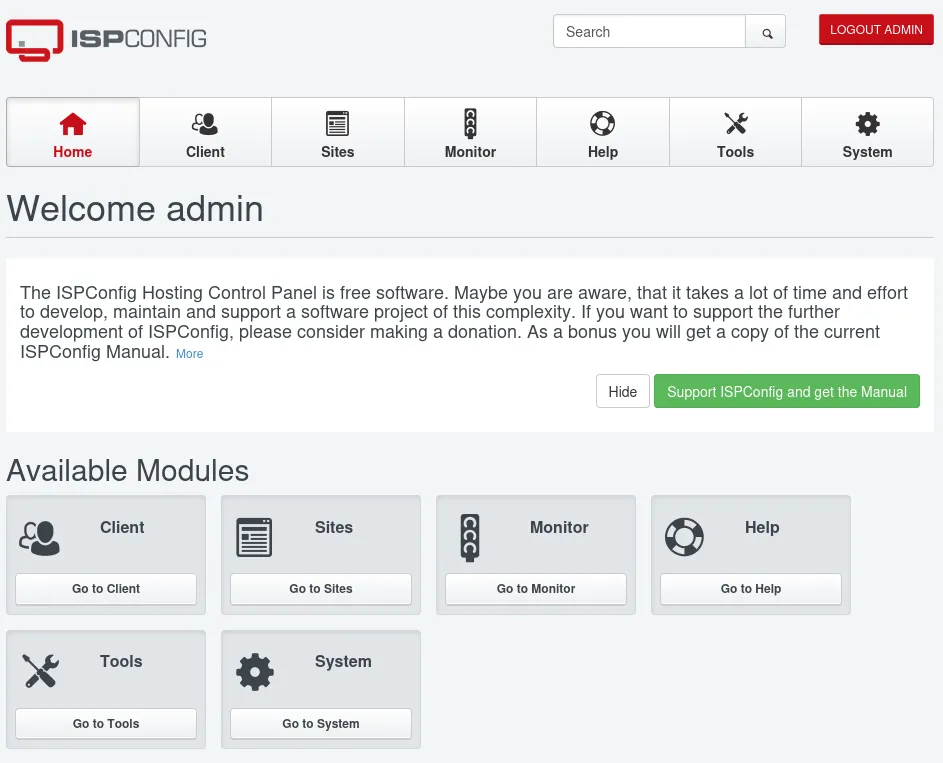Choose the Go to Help button
Screen dimensions: 943x763
click(751, 589)
